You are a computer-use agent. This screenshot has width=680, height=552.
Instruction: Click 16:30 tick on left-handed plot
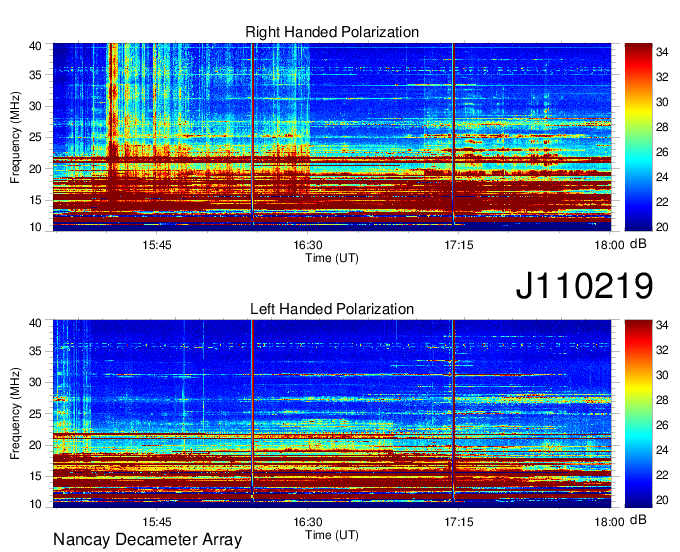coord(307,521)
